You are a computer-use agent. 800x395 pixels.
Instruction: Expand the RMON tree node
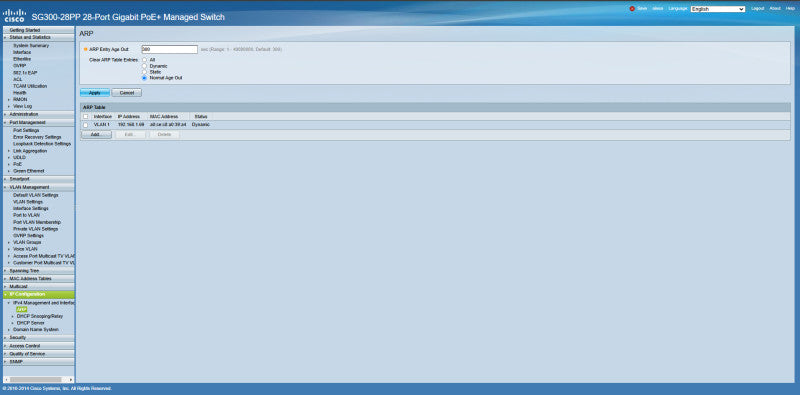(x=9, y=100)
